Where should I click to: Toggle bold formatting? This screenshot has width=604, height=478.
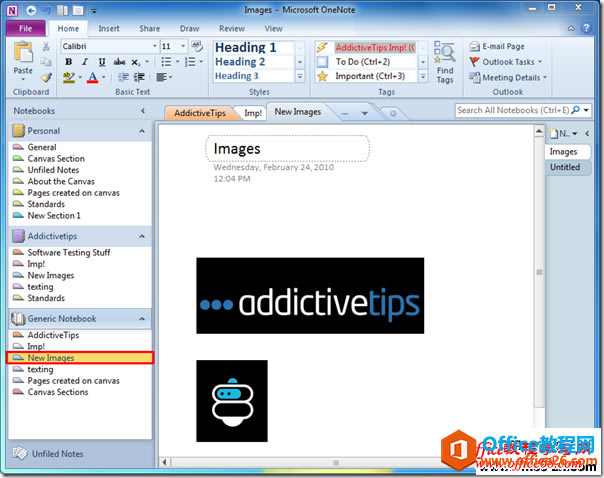pos(68,62)
